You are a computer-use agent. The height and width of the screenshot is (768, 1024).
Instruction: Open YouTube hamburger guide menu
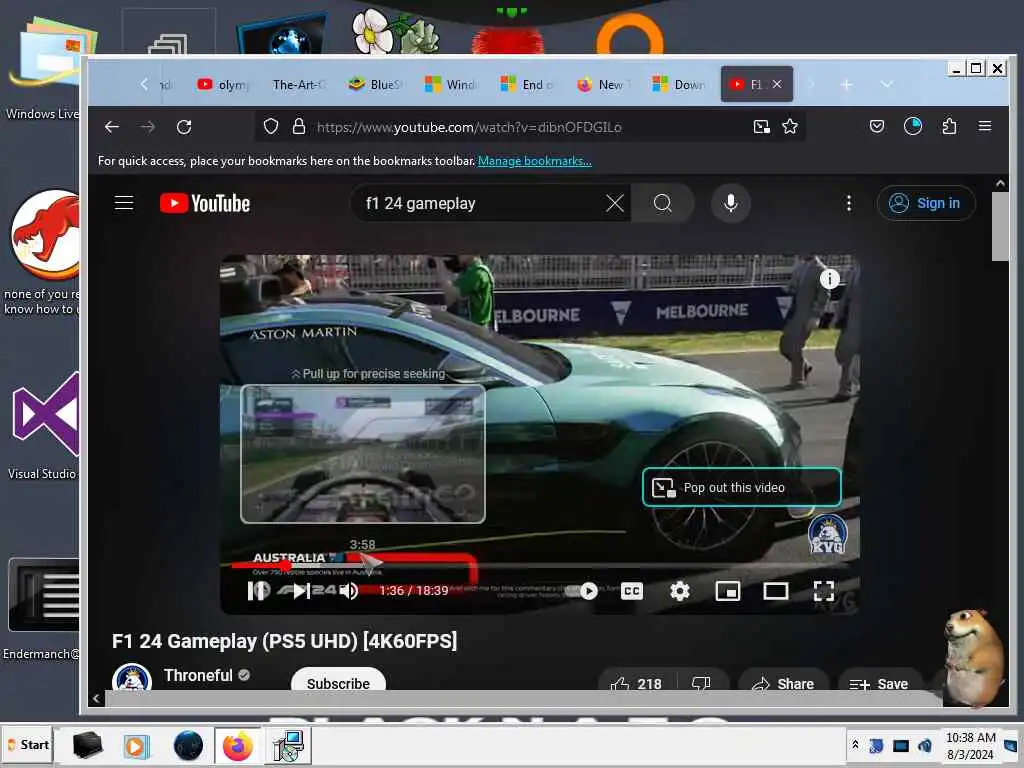pyautogui.click(x=124, y=203)
